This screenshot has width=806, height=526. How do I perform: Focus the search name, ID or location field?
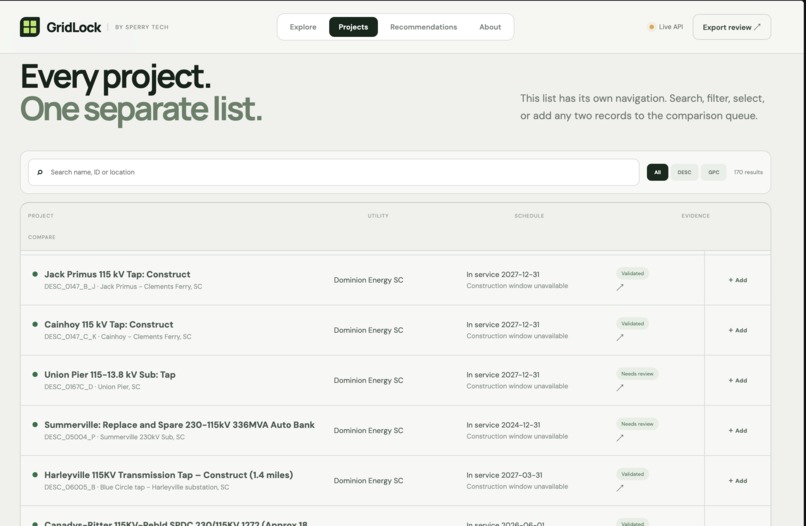(x=334, y=172)
